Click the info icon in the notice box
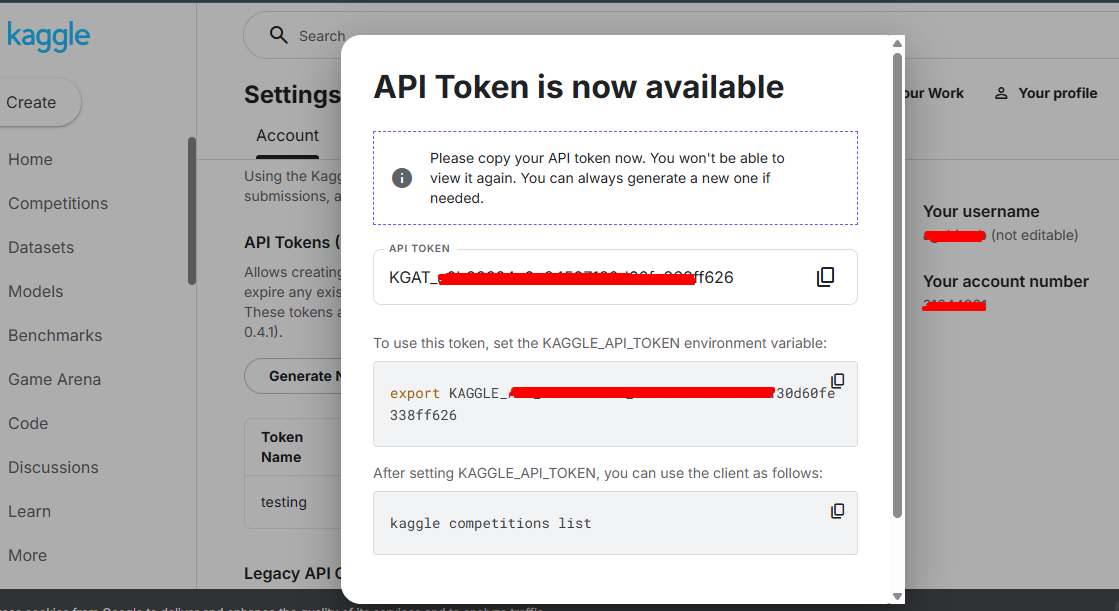The image size is (1119, 611). pyautogui.click(x=402, y=178)
